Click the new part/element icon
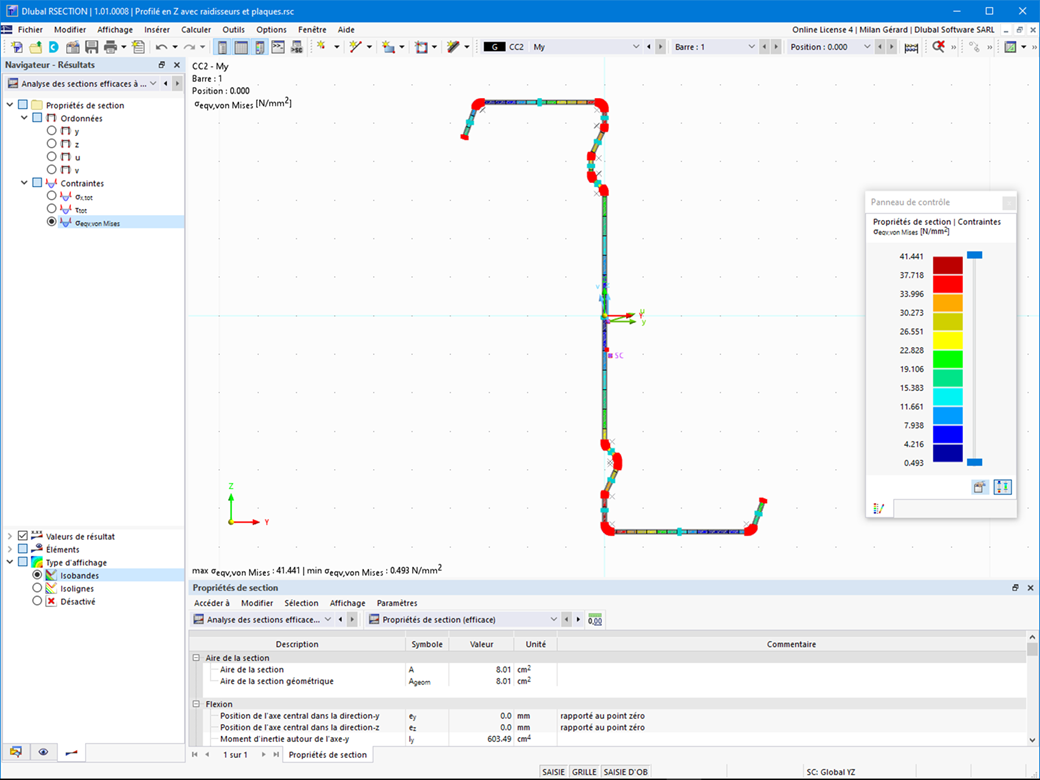 point(389,47)
